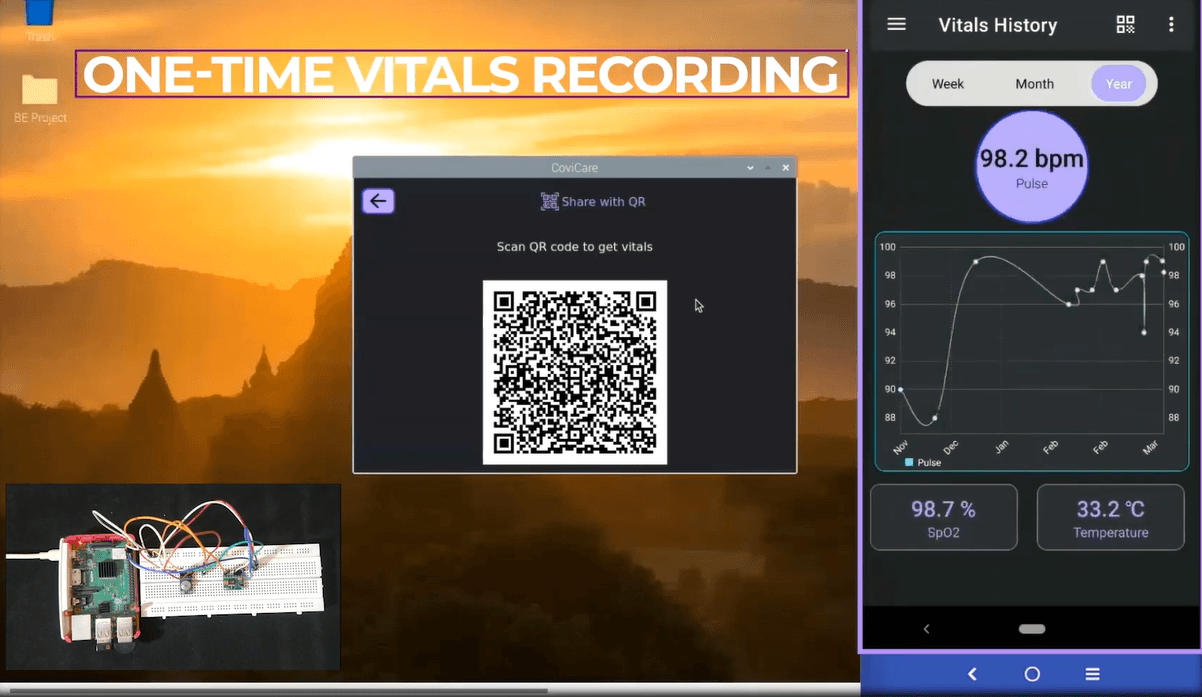Click the Raspberry Pi breadboard video thumbnail
The width and height of the screenshot is (1202, 697).
[173, 577]
